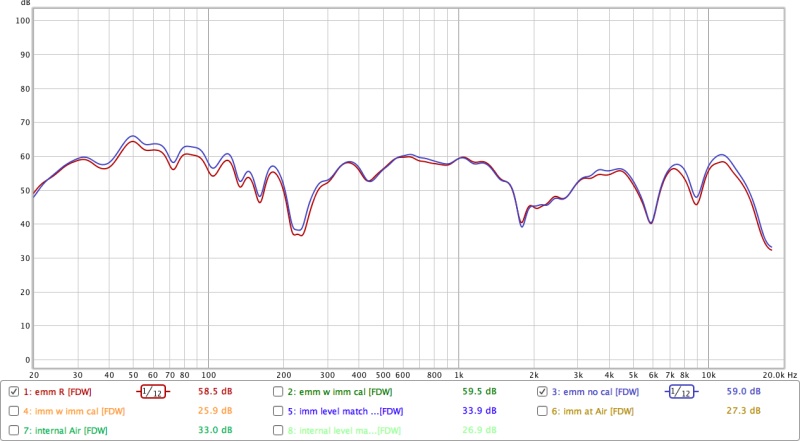The image size is (800, 442).
Task: Click the 27.3 dB value for imm at Air
Action: click(743, 410)
